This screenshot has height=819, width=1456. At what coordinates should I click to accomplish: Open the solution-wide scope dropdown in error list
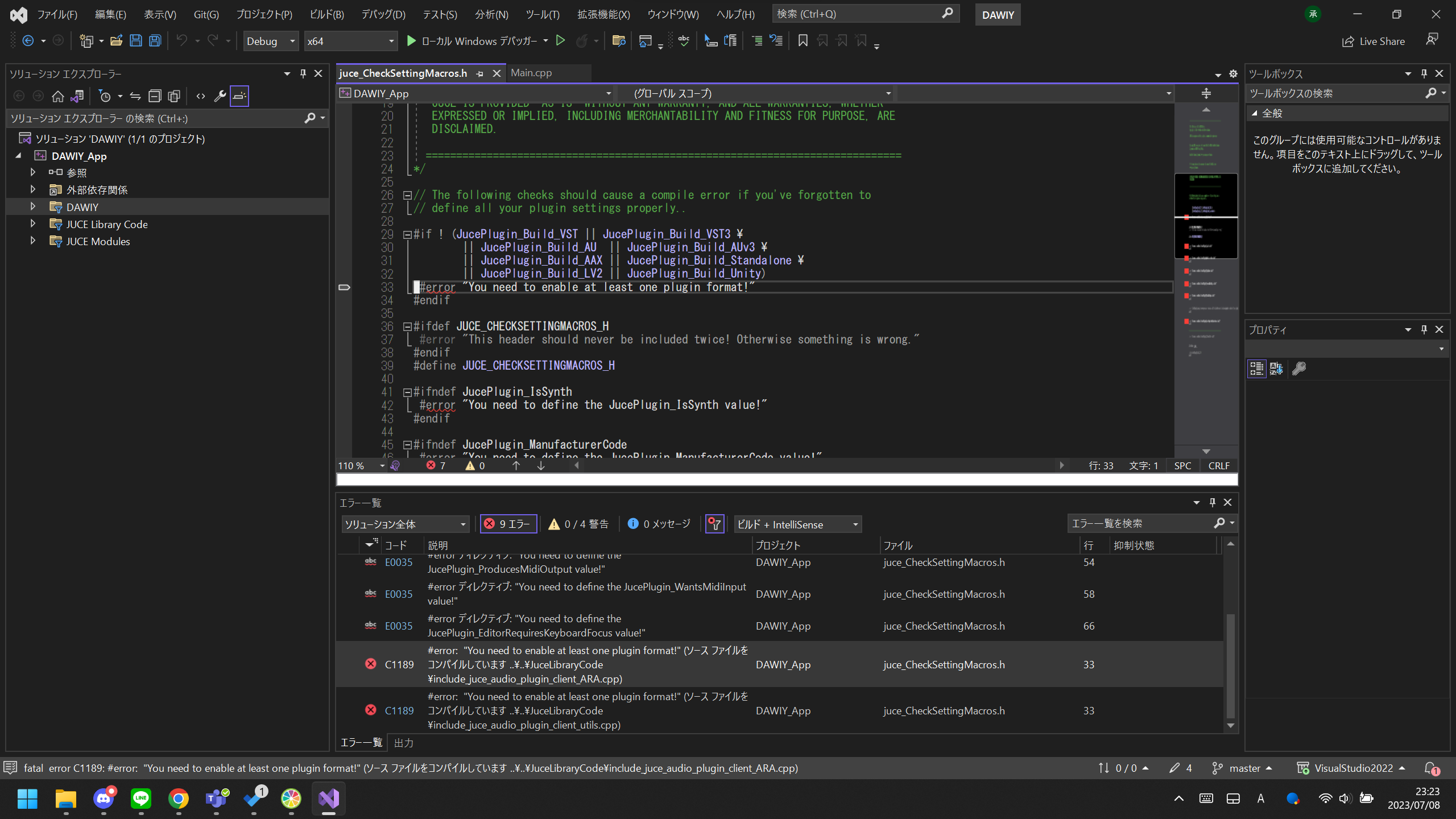(406, 524)
